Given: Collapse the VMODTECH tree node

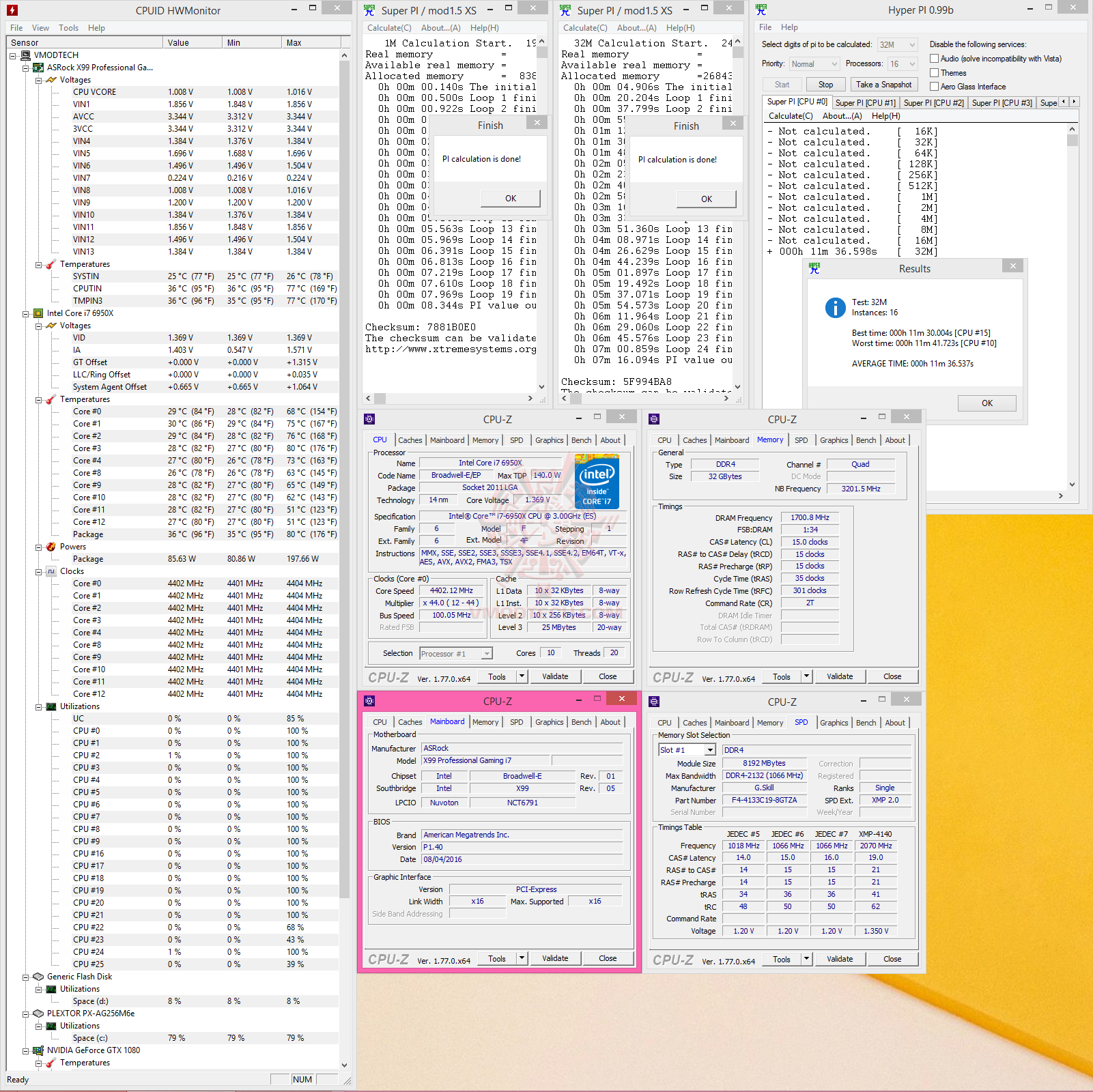Looking at the screenshot, I should coord(12,55).
